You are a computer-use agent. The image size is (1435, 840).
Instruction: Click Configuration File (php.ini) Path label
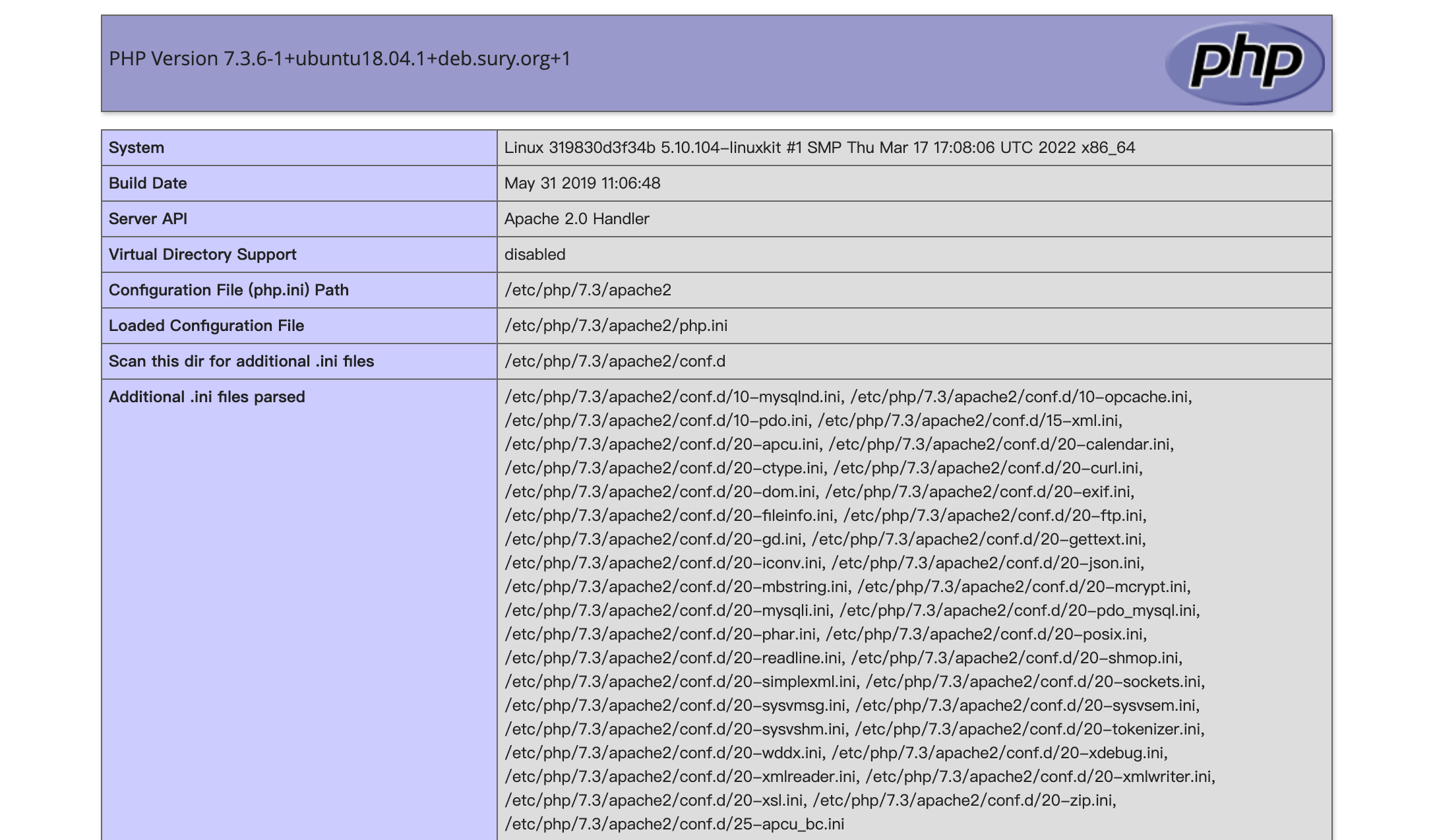click(228, 290)
